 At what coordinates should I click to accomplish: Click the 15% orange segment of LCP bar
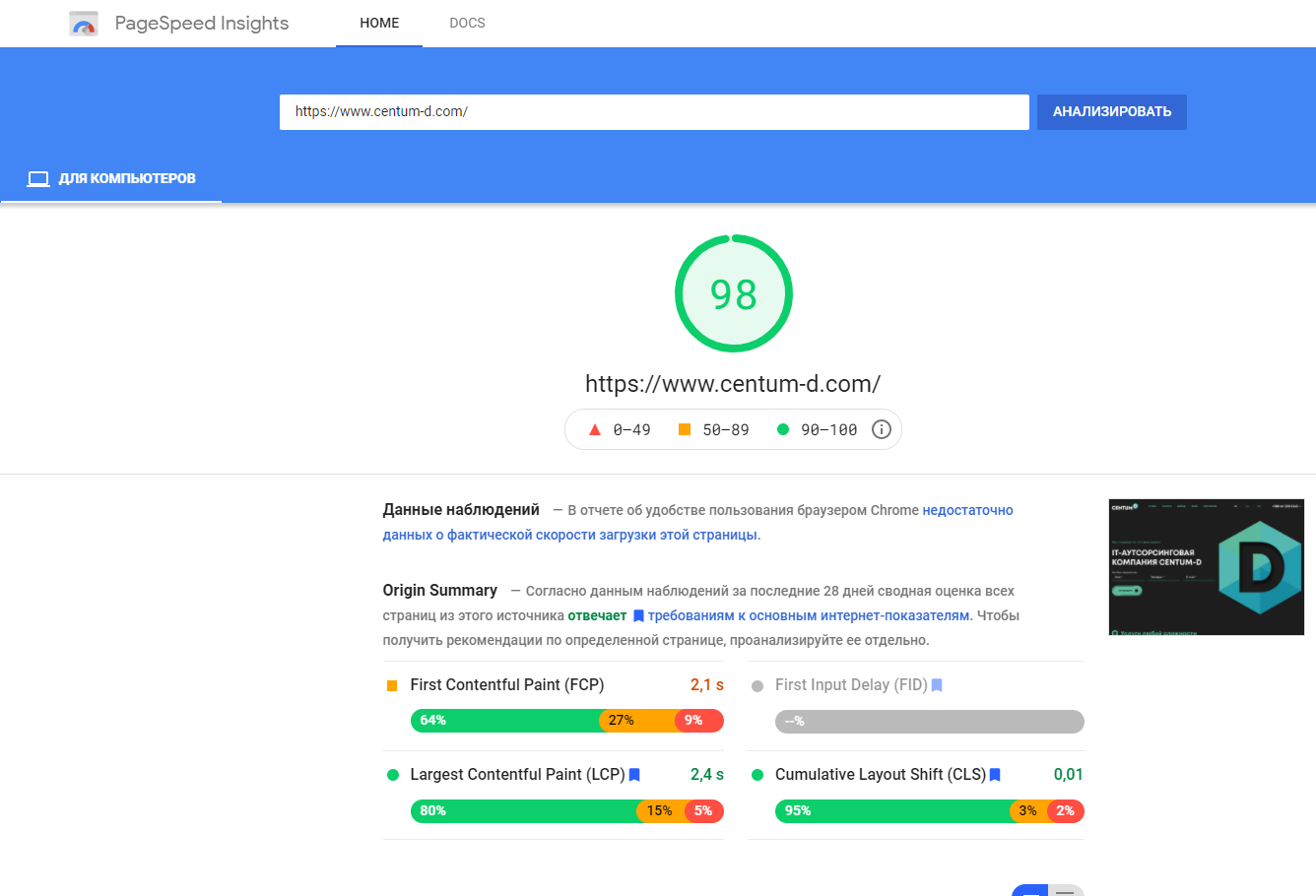pos(660,811)
